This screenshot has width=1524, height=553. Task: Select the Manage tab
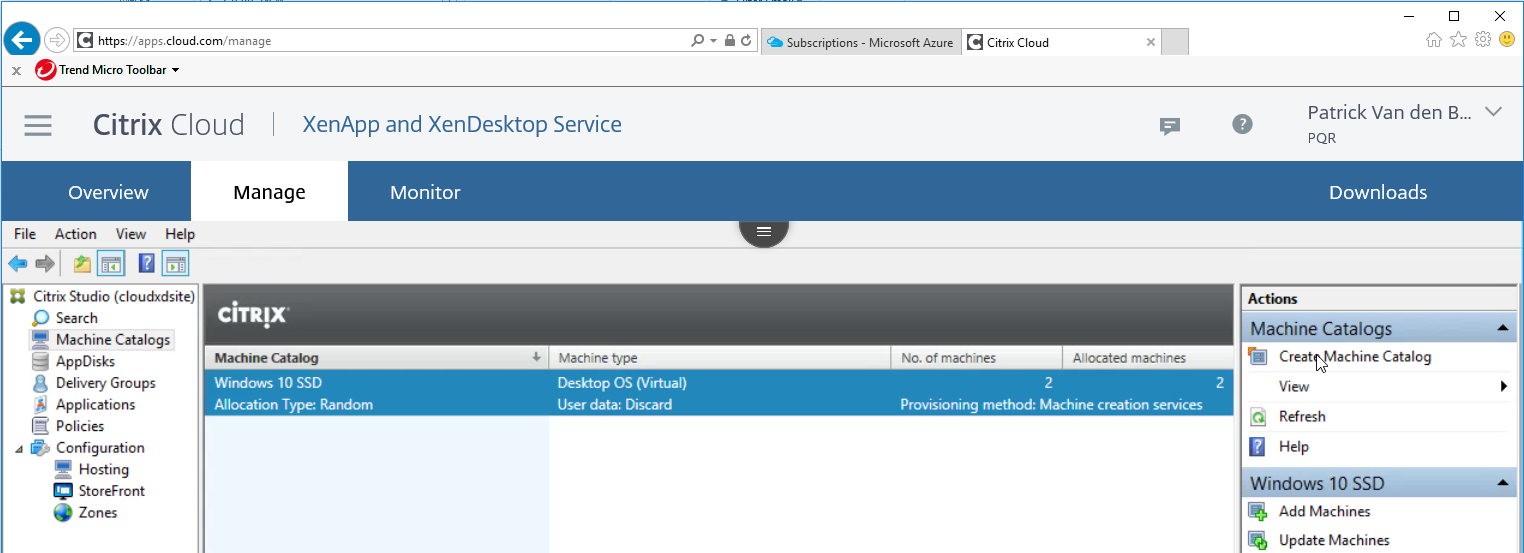click(269, 192)
